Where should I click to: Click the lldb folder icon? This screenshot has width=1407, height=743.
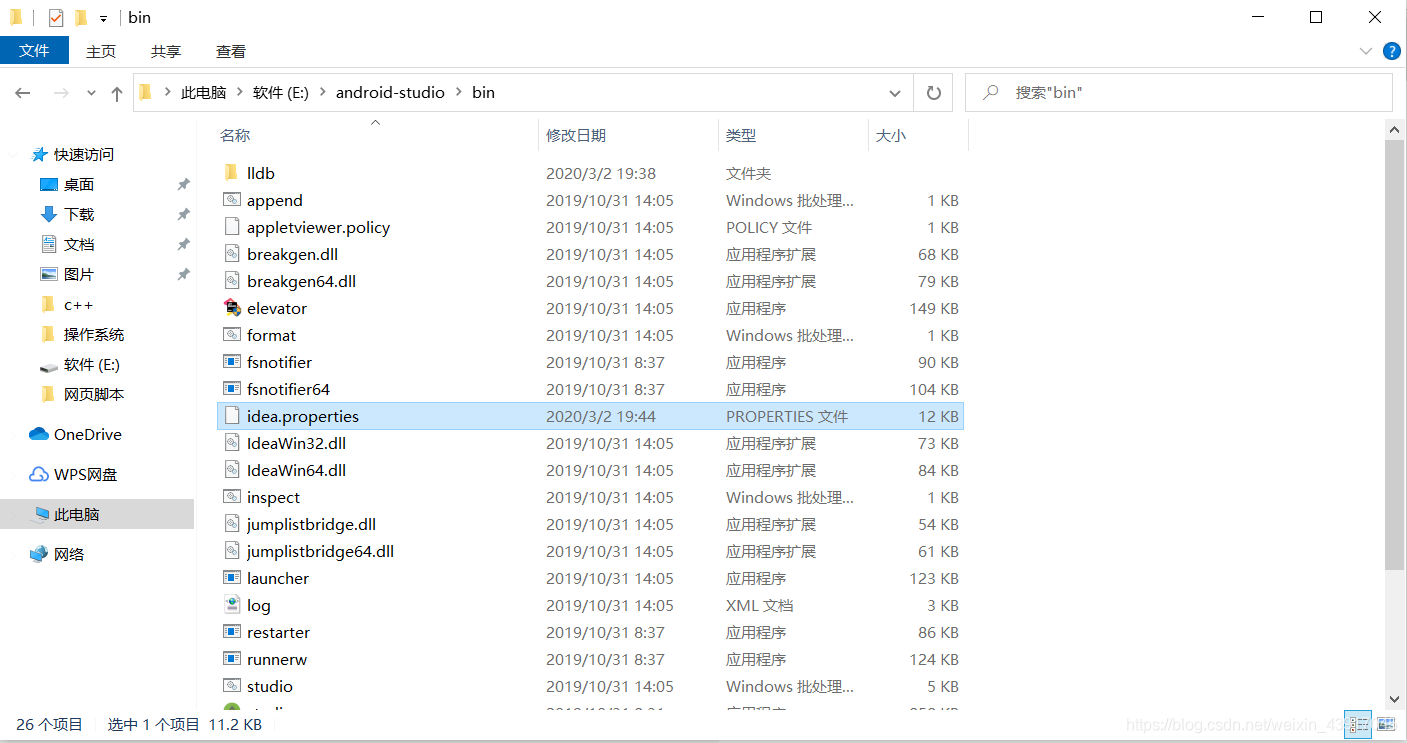click(232, 173)
